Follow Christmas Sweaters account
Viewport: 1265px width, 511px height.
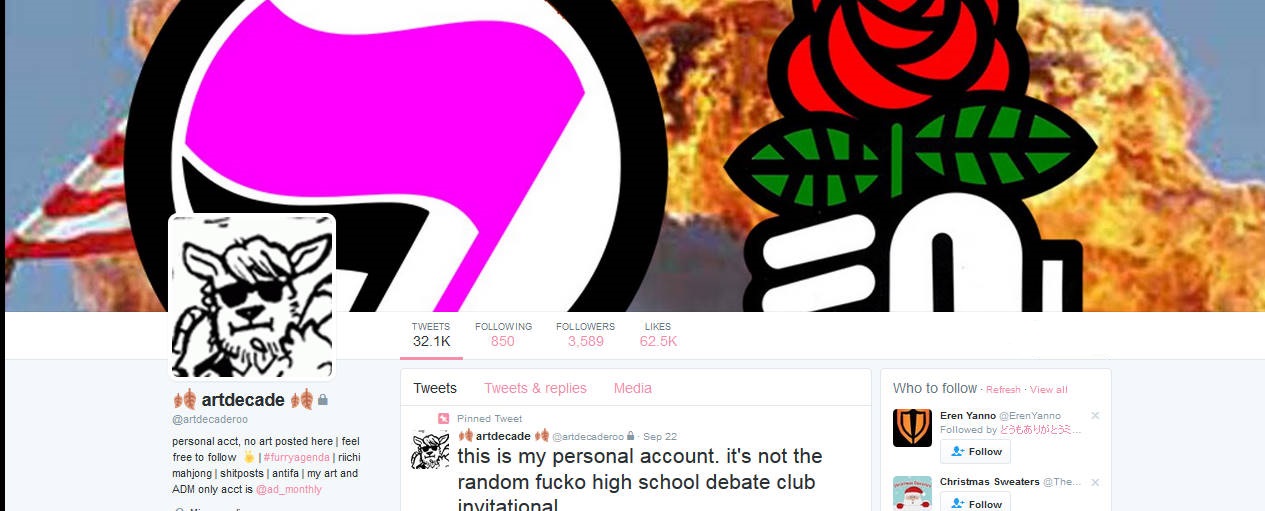pos(975,504)
